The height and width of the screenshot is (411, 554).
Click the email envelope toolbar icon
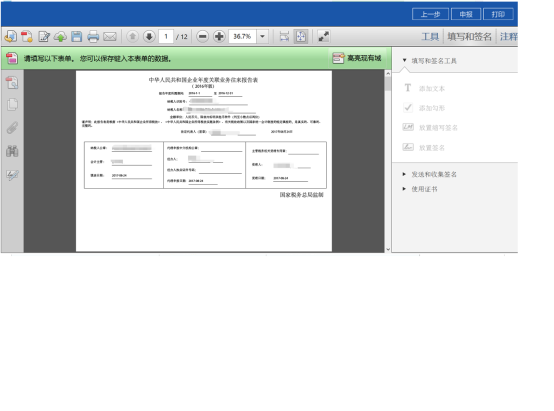tap(110, 36)
